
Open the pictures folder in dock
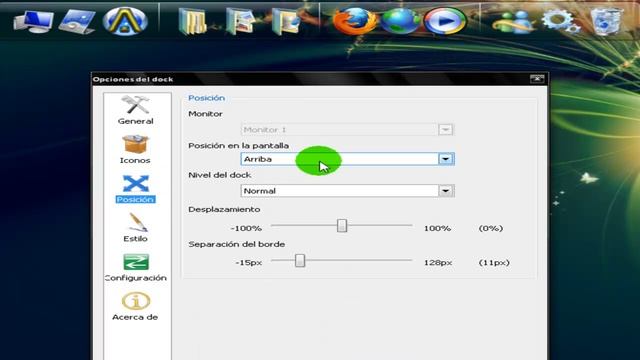pyautogui.click(x=240, y=21)
